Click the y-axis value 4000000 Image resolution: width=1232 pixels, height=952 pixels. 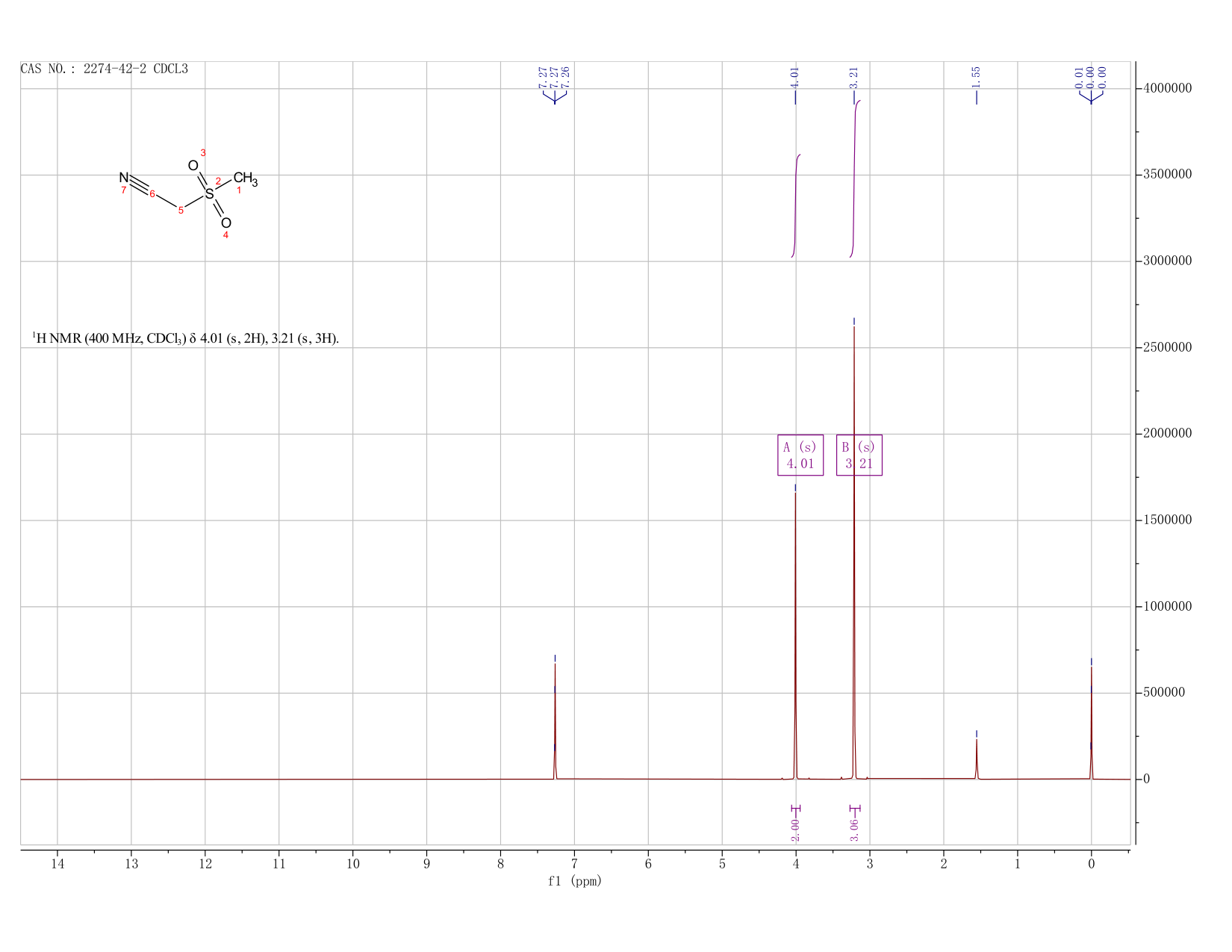coord(1167,89)
